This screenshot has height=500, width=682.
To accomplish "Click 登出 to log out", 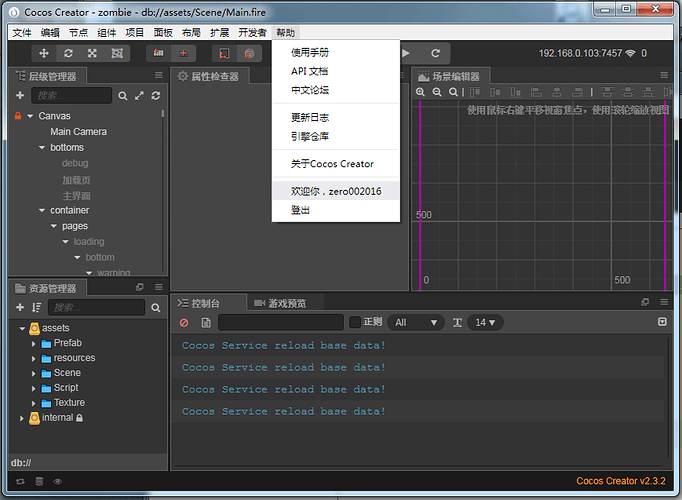I will click(335, 210).
